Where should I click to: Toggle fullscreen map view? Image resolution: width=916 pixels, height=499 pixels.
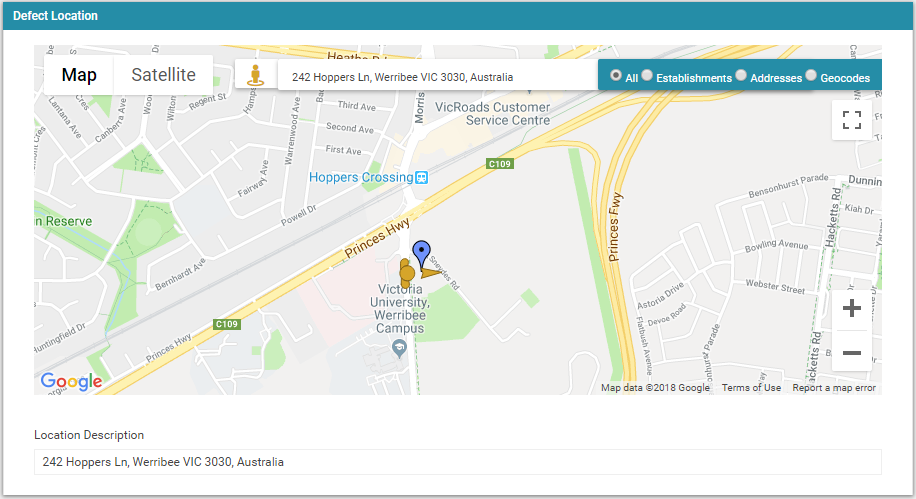click(852, 120)
